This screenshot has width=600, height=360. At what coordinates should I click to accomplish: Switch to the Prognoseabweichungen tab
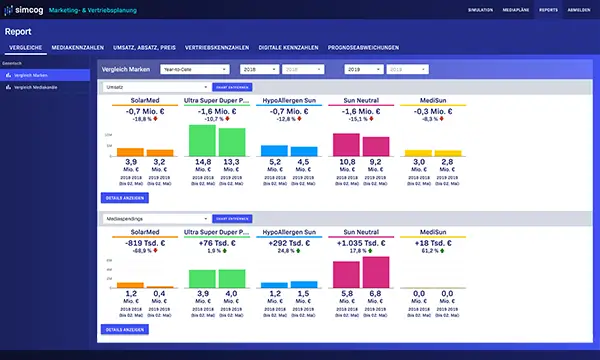coord(363,47)
